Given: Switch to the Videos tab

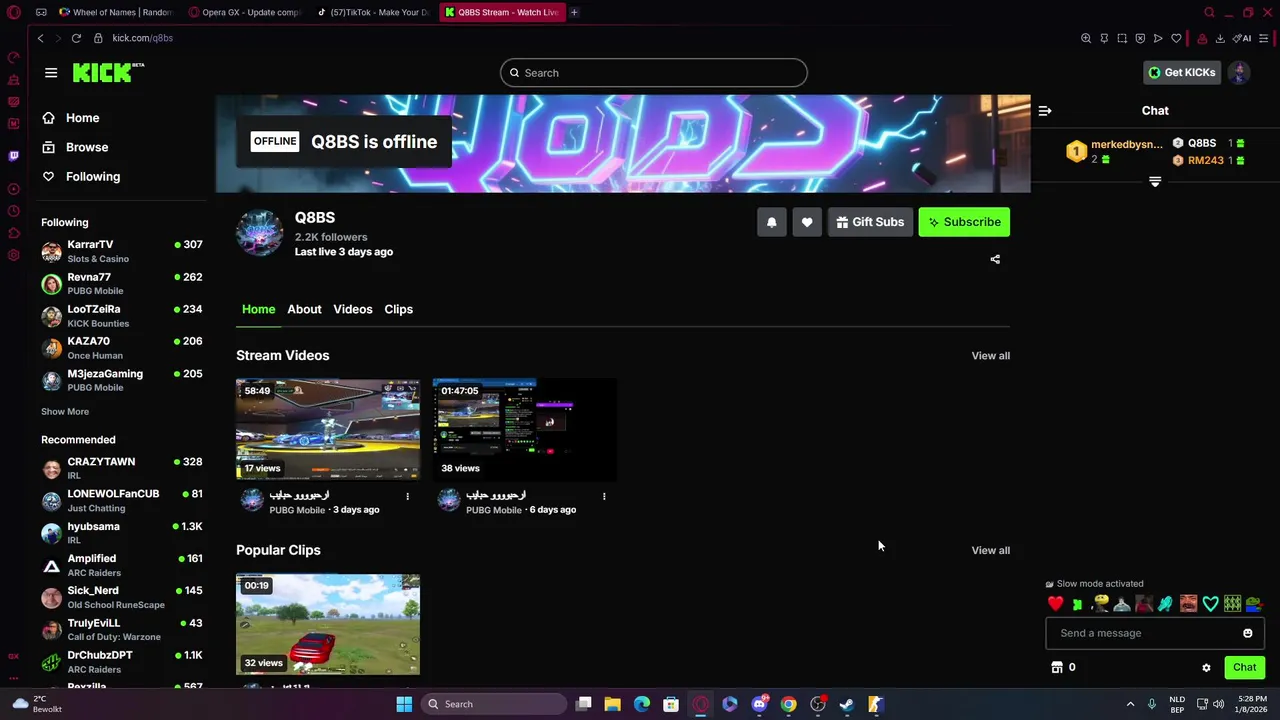Looking at the screenshot, I should point(353,309).
